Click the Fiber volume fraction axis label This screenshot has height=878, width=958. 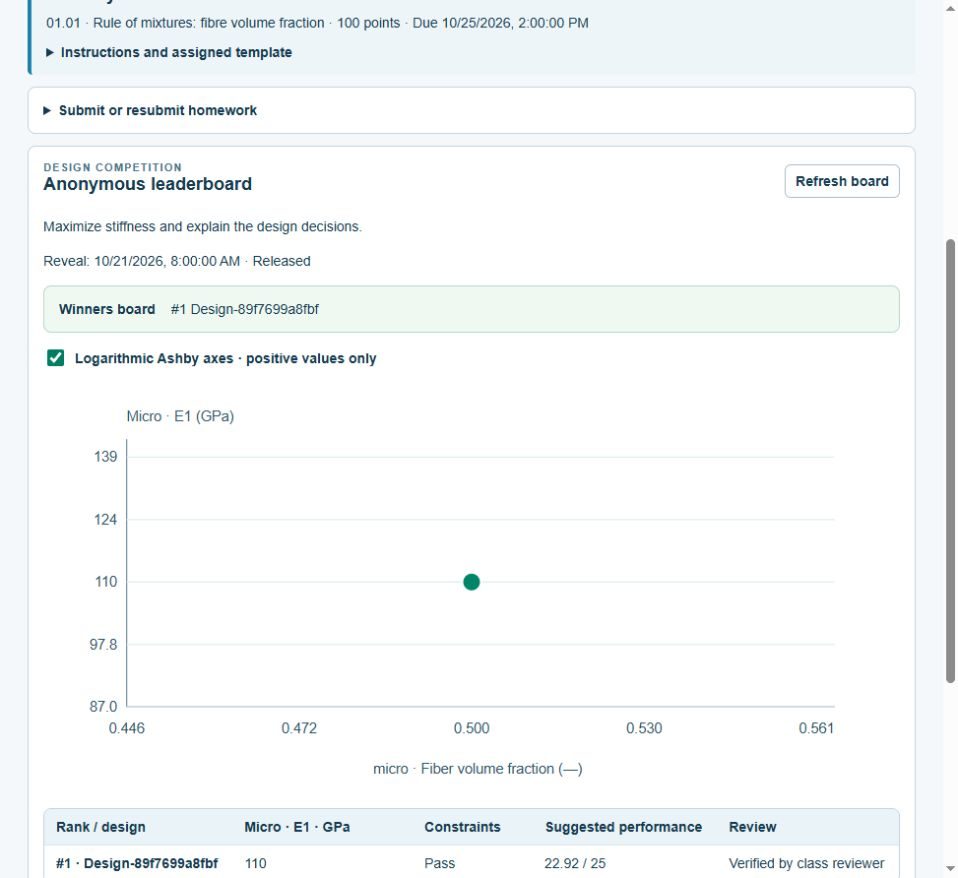point(477,769)
